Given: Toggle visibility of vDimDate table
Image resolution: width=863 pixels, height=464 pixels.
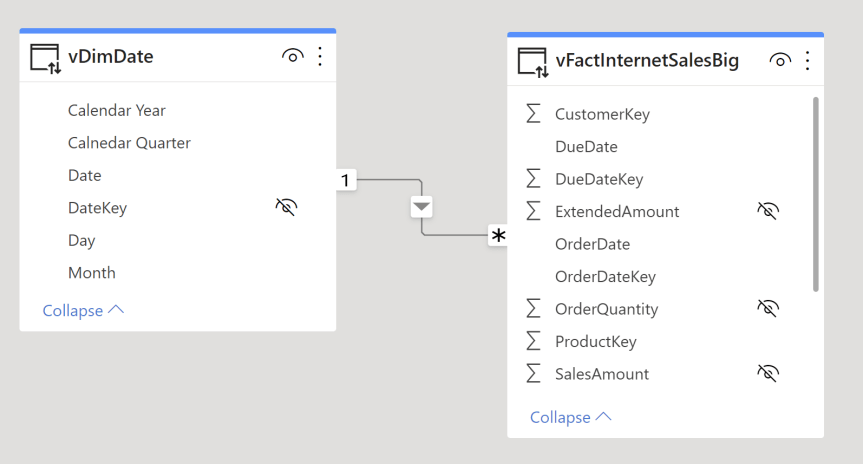Looking at the screenshot, I should point(292,57).
